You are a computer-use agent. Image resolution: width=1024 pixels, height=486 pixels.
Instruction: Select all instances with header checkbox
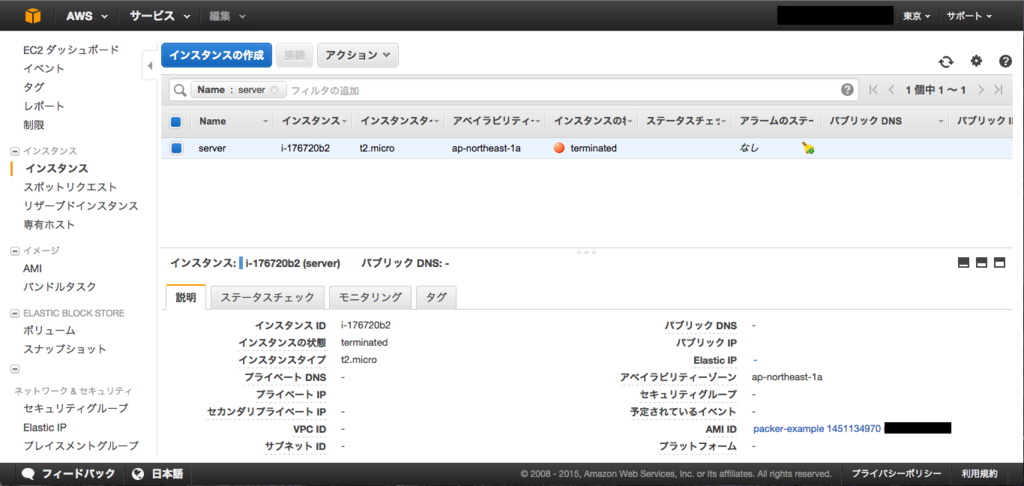[x=176, y=122]
